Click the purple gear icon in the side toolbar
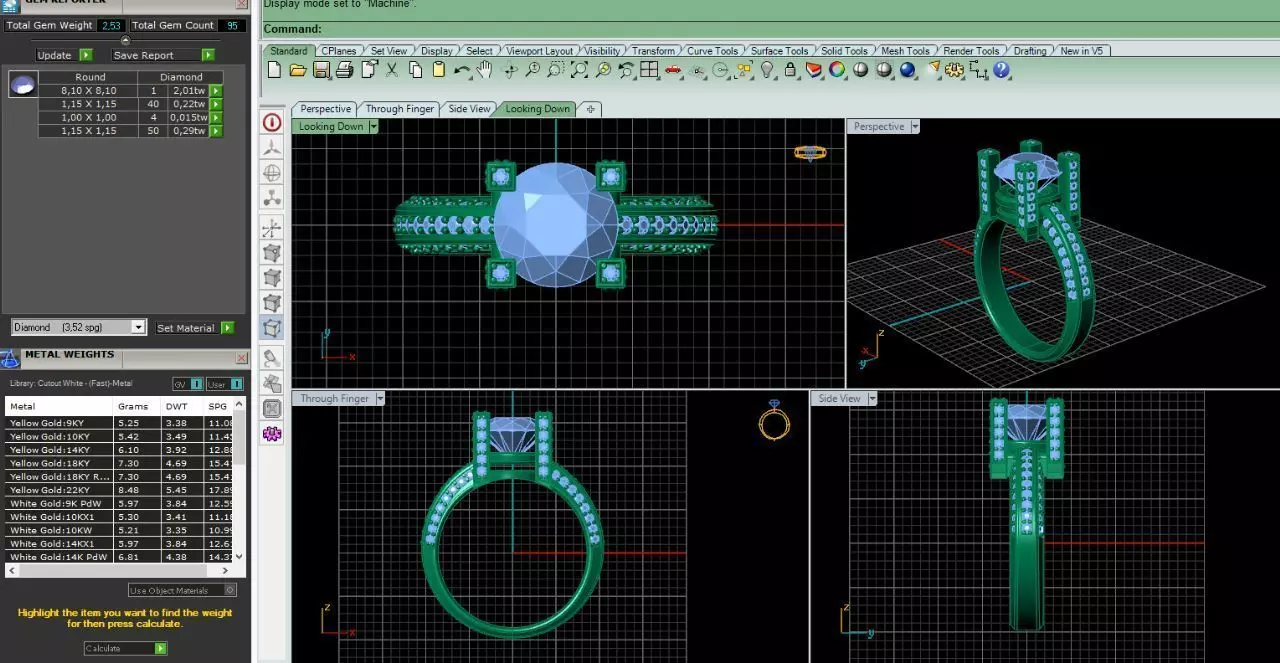This screenshot has height=663, width=1280. [272, 433]
